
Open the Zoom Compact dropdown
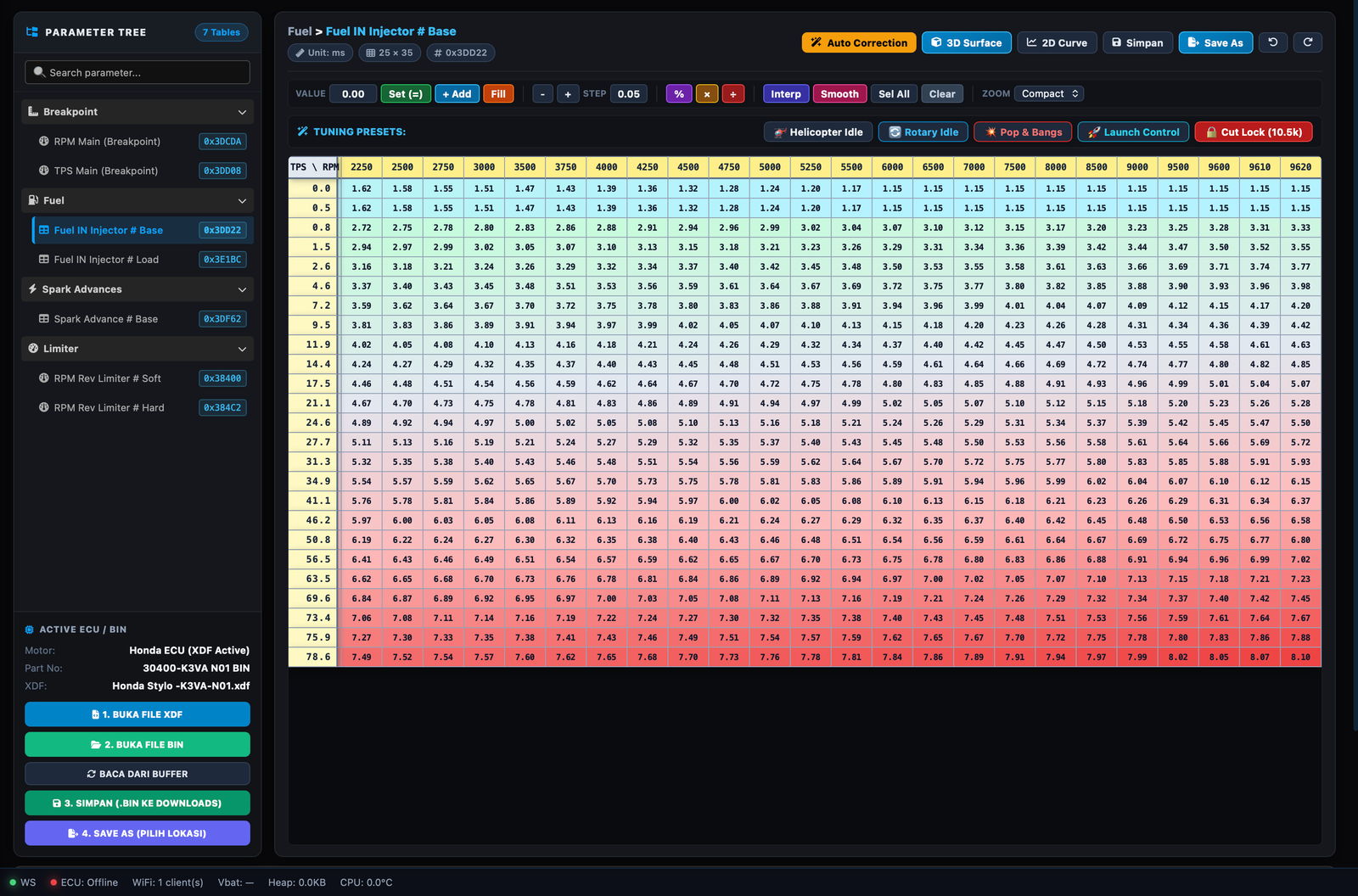(x=1050, y=94)
